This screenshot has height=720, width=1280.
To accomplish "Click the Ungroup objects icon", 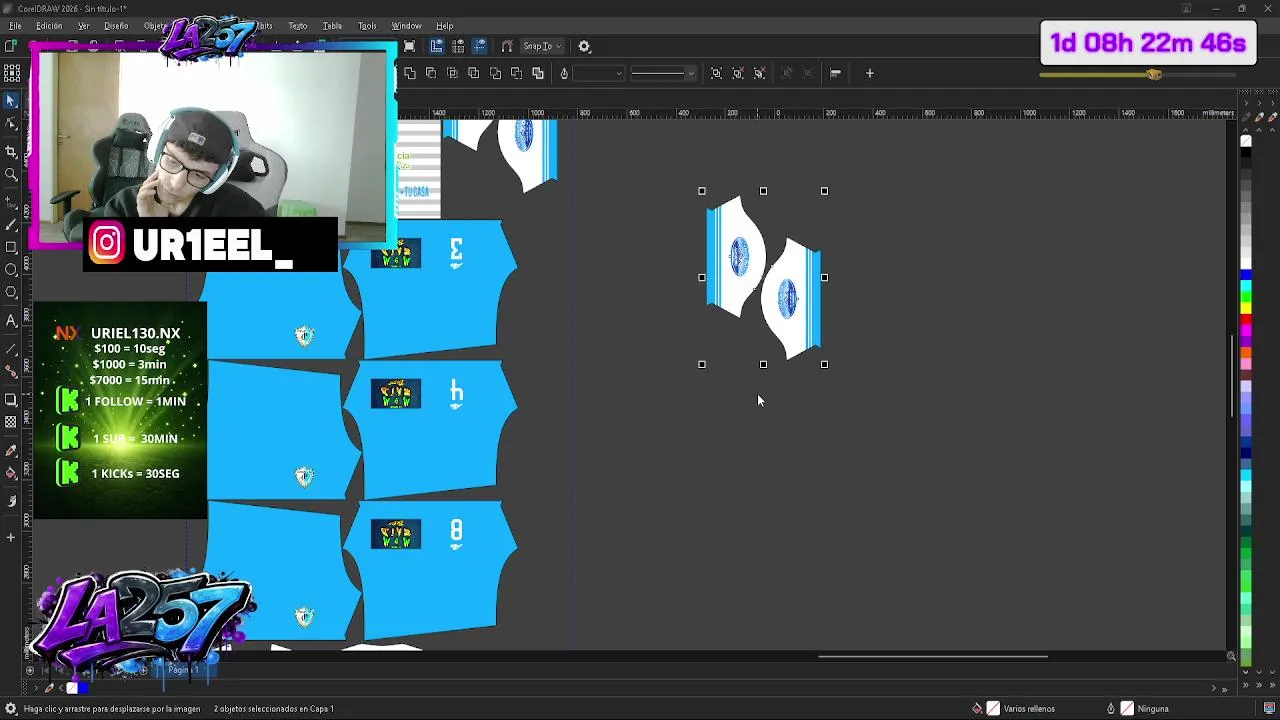I will pyautogui.click(x=738, y=73).
